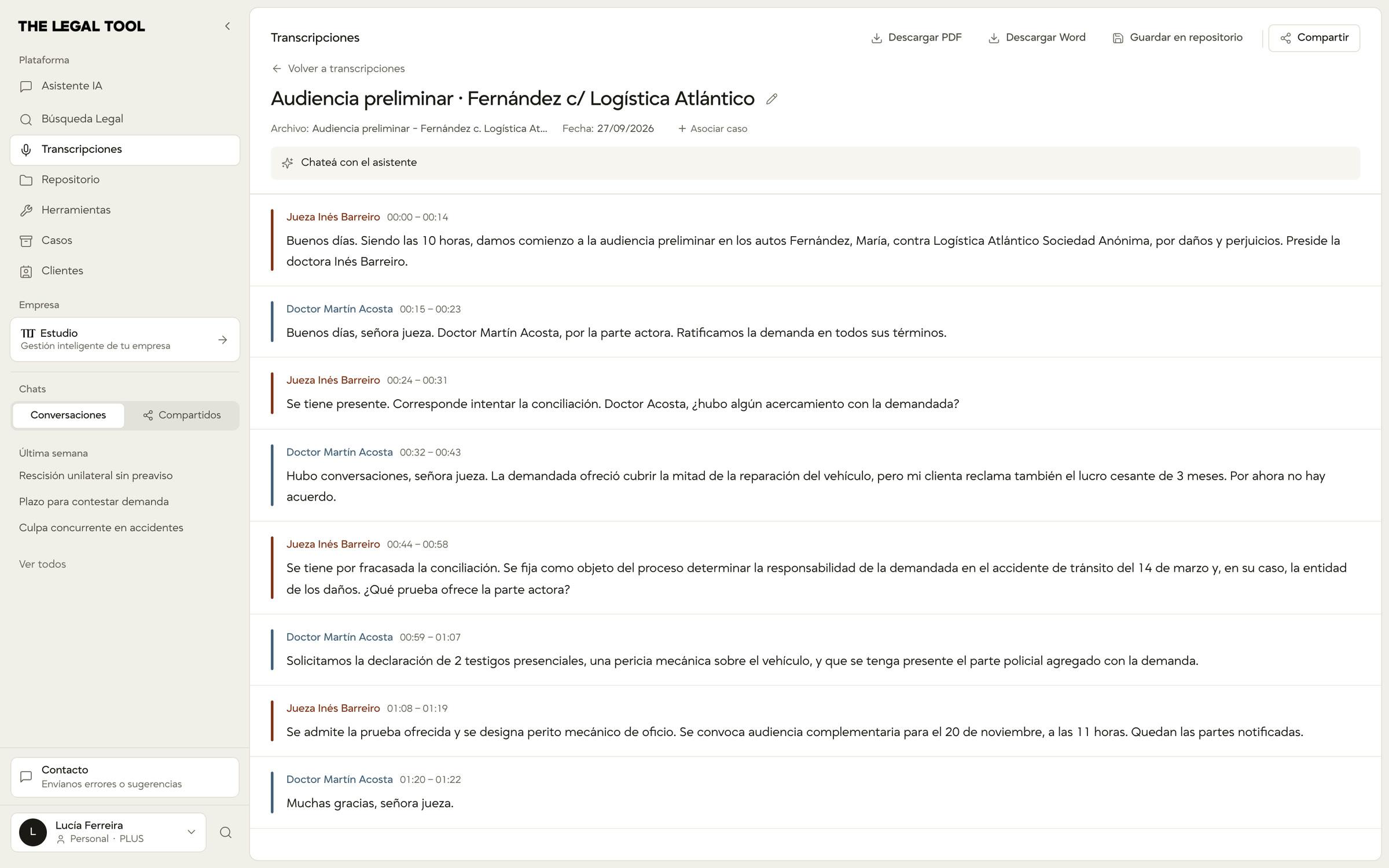Screen dimensions: 1389x868
Task: Click the sparkle icon in assistant chat bar
Action: click(287, 163)
